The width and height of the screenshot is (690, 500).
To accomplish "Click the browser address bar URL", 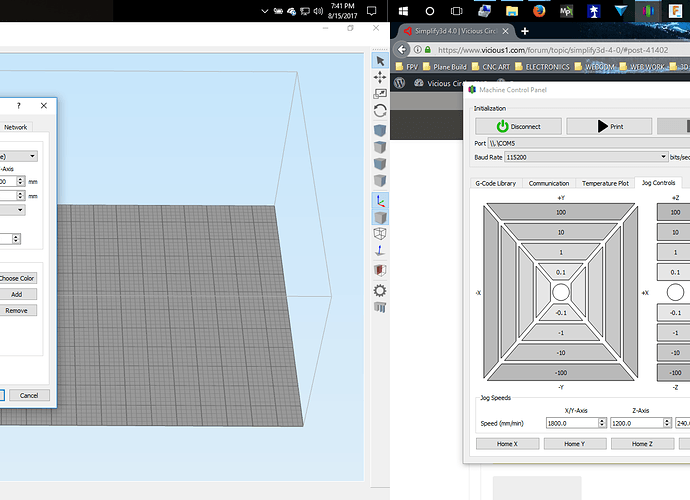I will point(553,50).
